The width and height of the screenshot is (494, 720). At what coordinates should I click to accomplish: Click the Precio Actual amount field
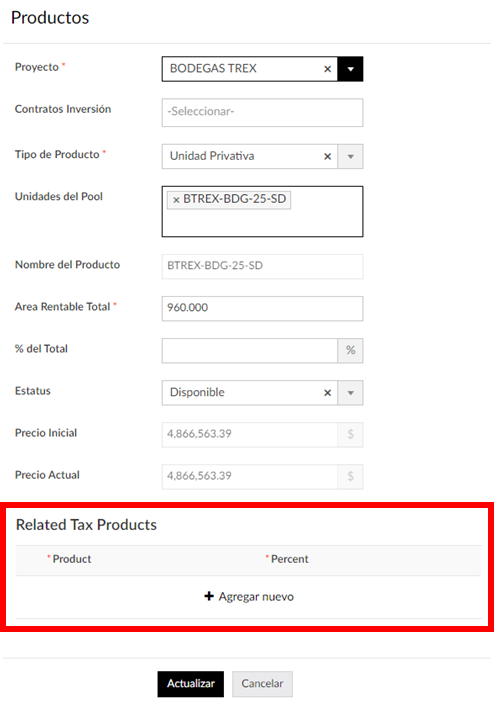(250, 476)
